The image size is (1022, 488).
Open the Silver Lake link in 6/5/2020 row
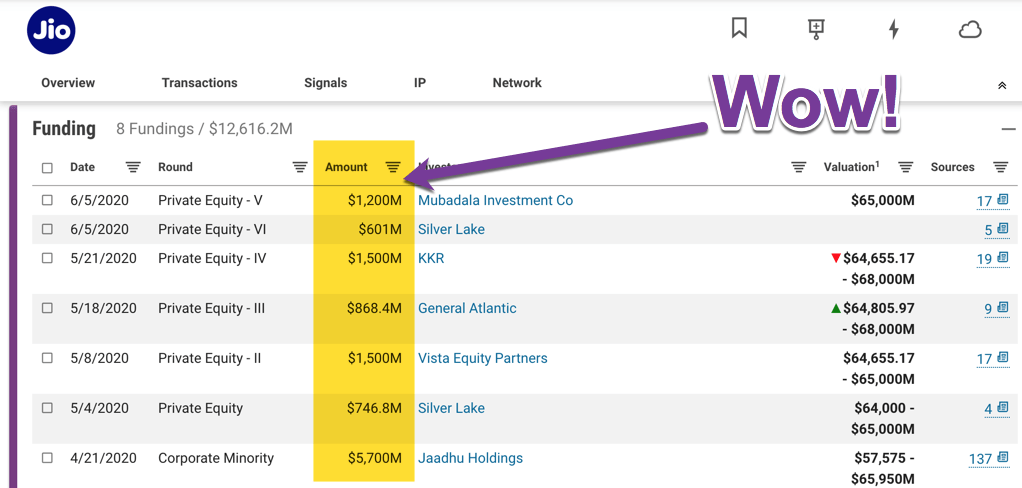coord(451,229)
